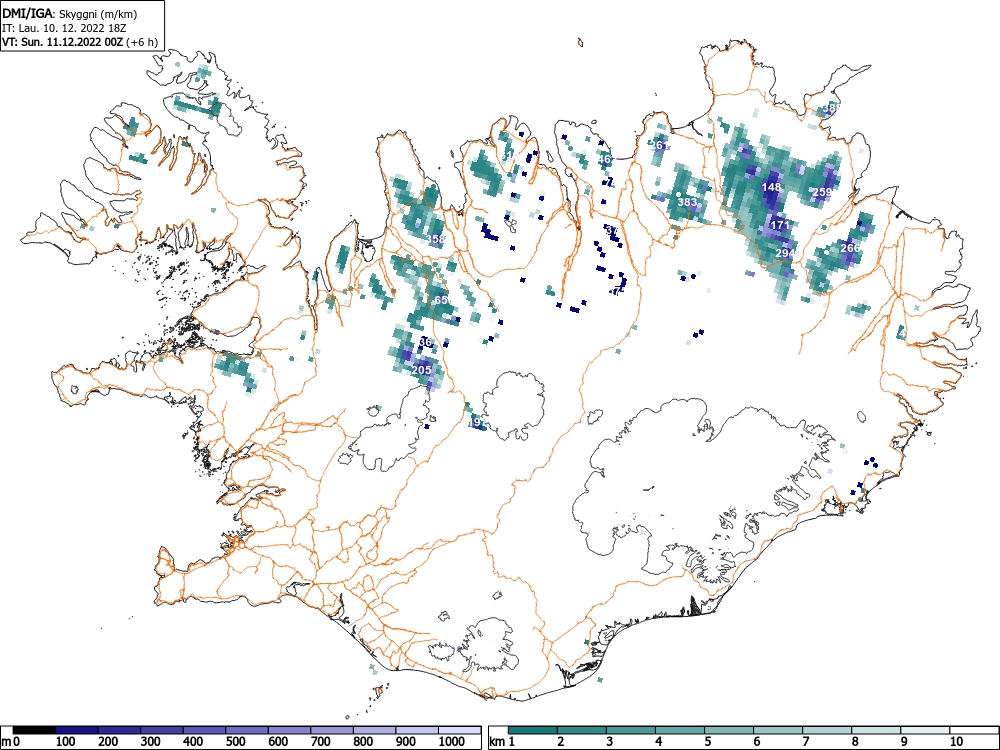Select the '46' map value label

[605, 159]
